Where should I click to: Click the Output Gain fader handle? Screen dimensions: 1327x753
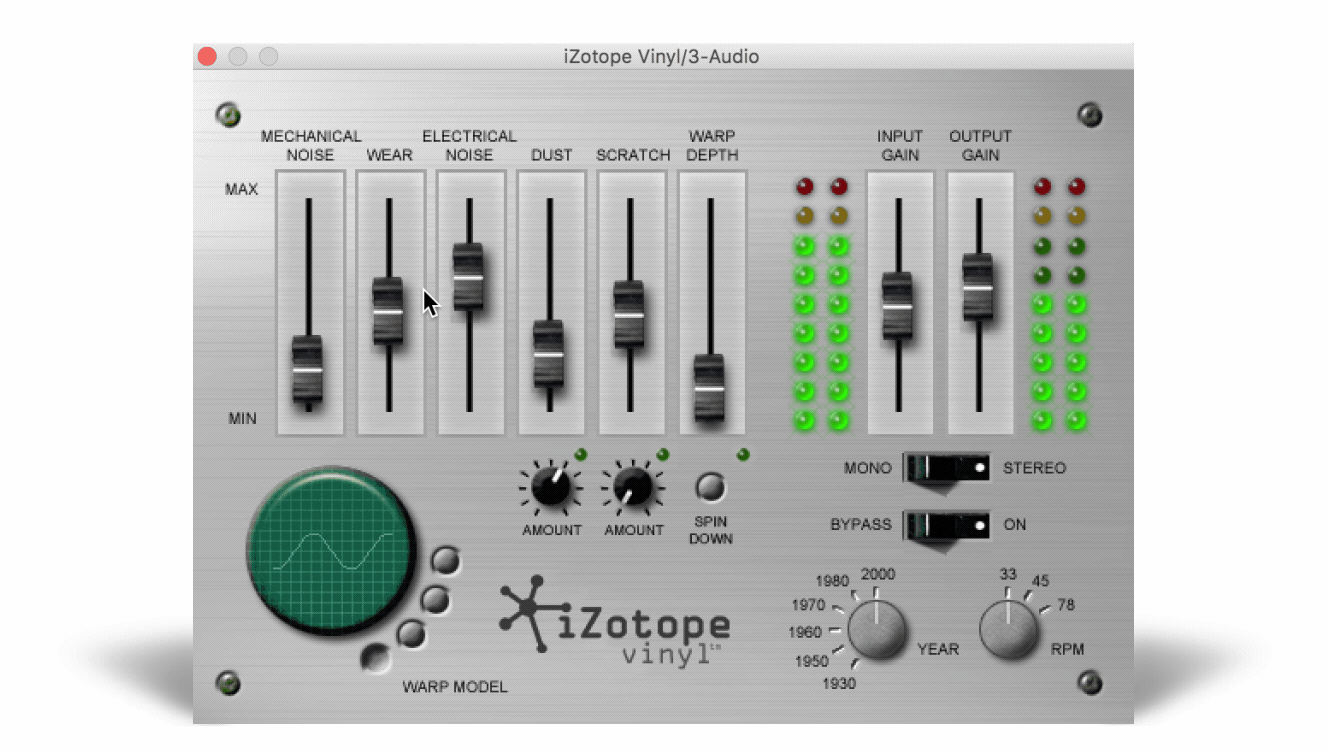click(978, 288)
